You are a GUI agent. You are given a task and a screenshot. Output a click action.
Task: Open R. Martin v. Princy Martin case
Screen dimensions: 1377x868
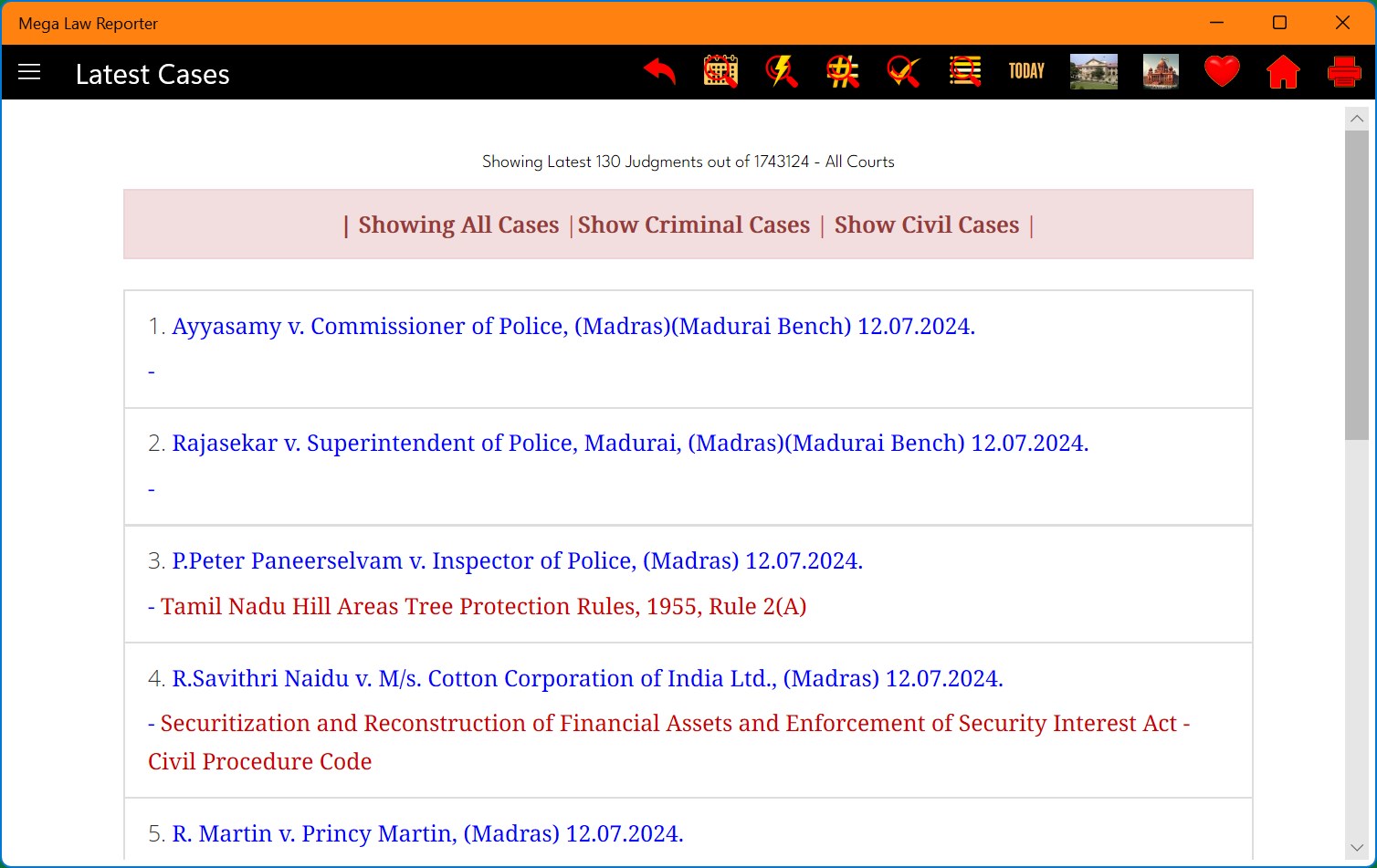click(x=427, y=834)
